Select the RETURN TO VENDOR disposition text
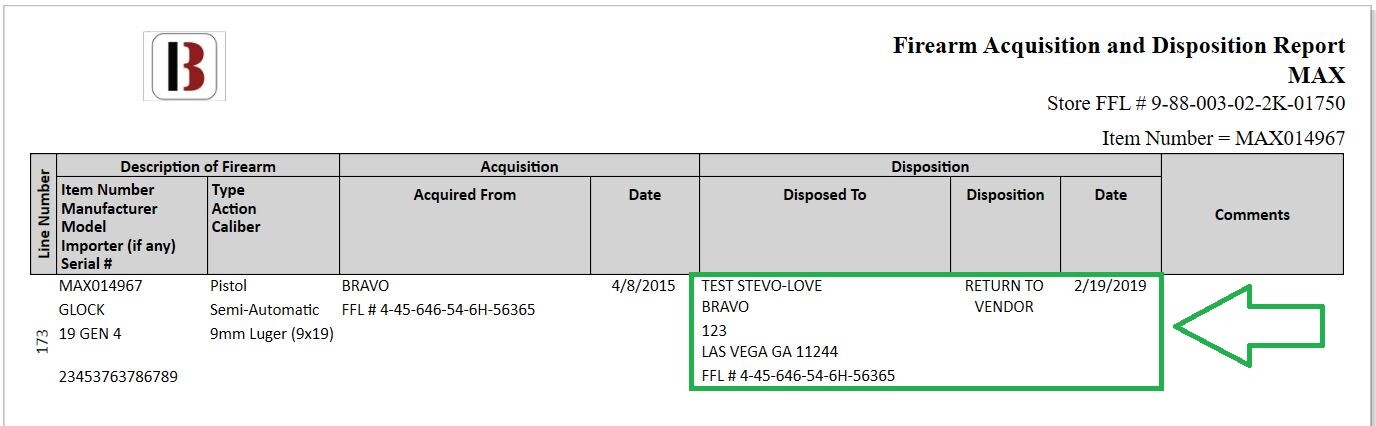This screenshot has height=426, width=1376. coord(1004,296)
